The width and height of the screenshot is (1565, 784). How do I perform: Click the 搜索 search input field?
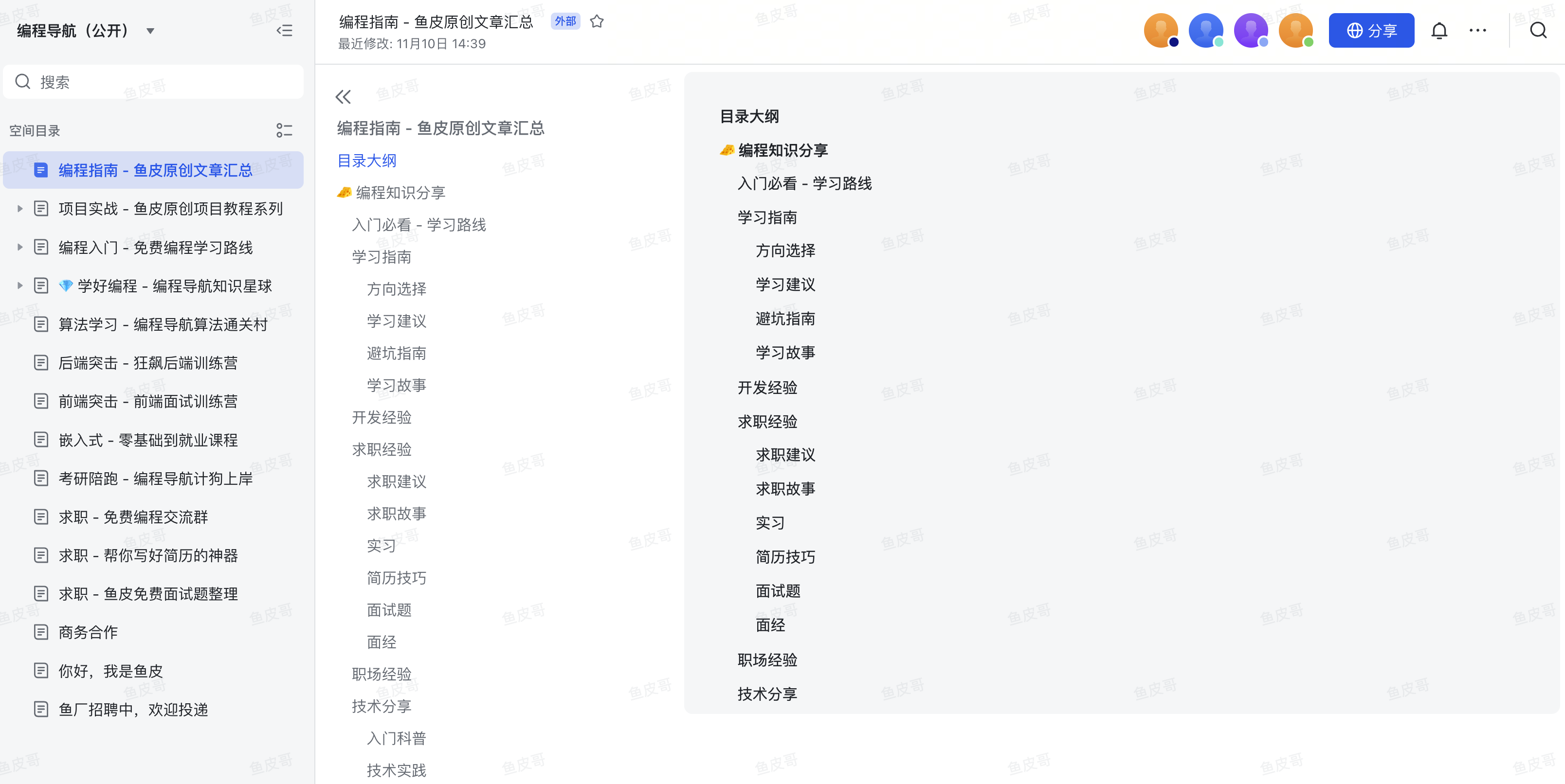(153, 82)
